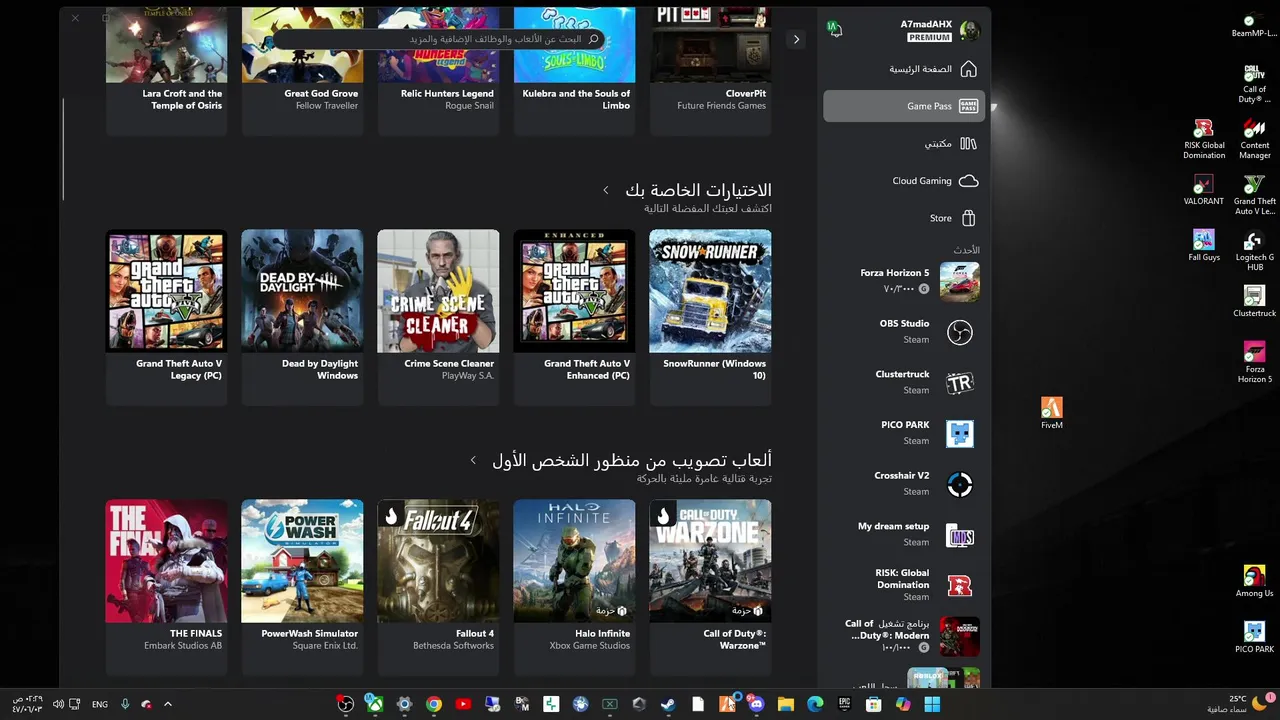Open CloverPit game card
1280x720 pixels.
click(710, 70)
